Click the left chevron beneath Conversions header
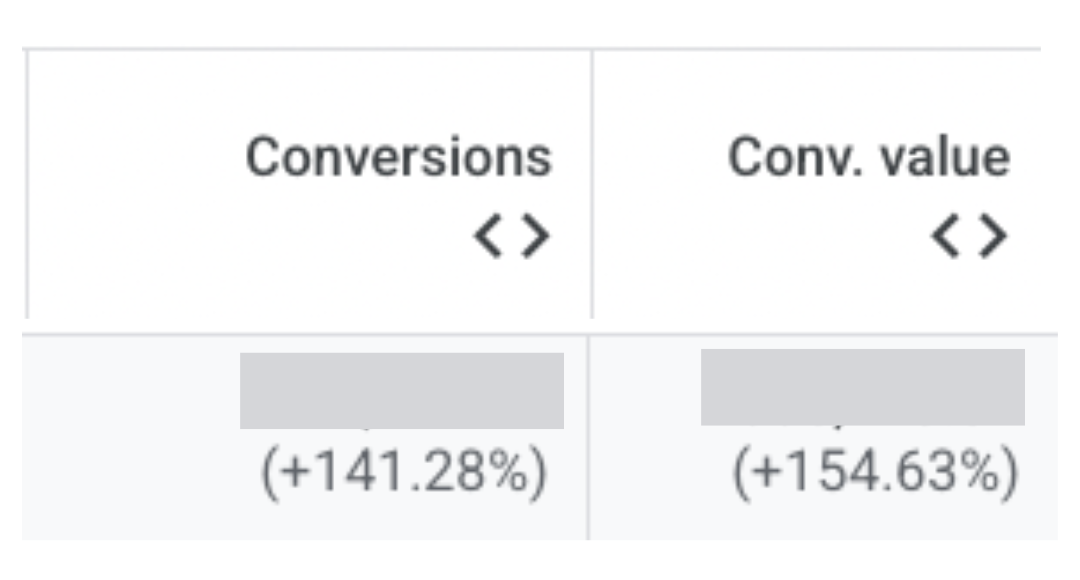This screenshot has height=580, width=1080. click(489, 237)
